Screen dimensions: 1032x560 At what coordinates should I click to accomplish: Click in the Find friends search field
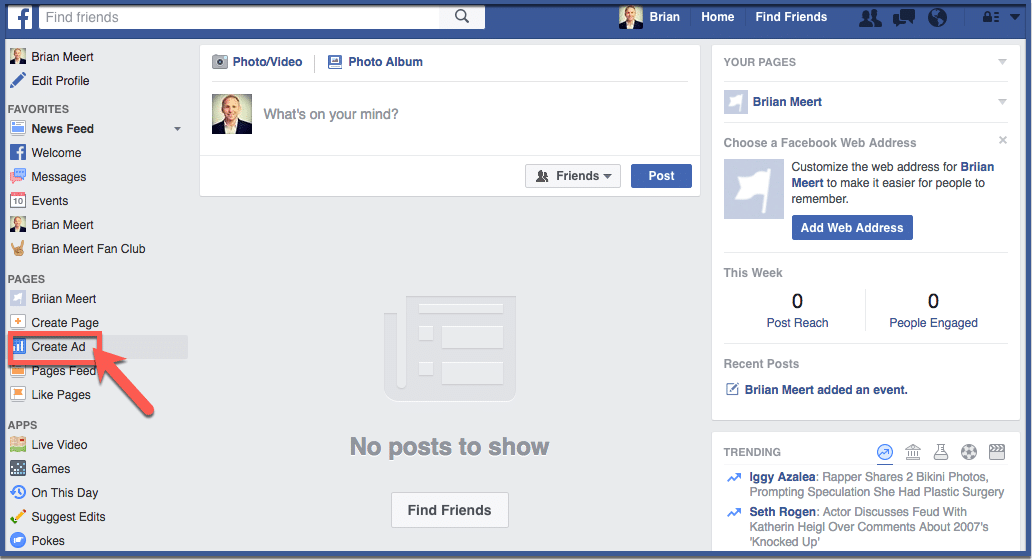(x=240, y=17)
